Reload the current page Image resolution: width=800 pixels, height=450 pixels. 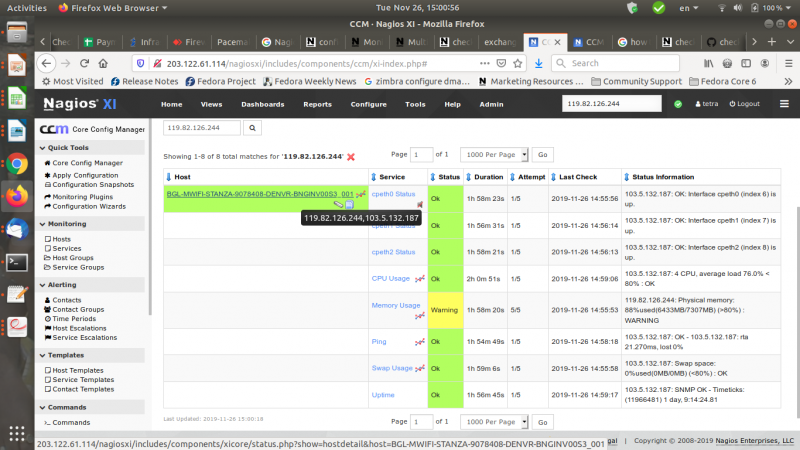[x=84, y=63]
